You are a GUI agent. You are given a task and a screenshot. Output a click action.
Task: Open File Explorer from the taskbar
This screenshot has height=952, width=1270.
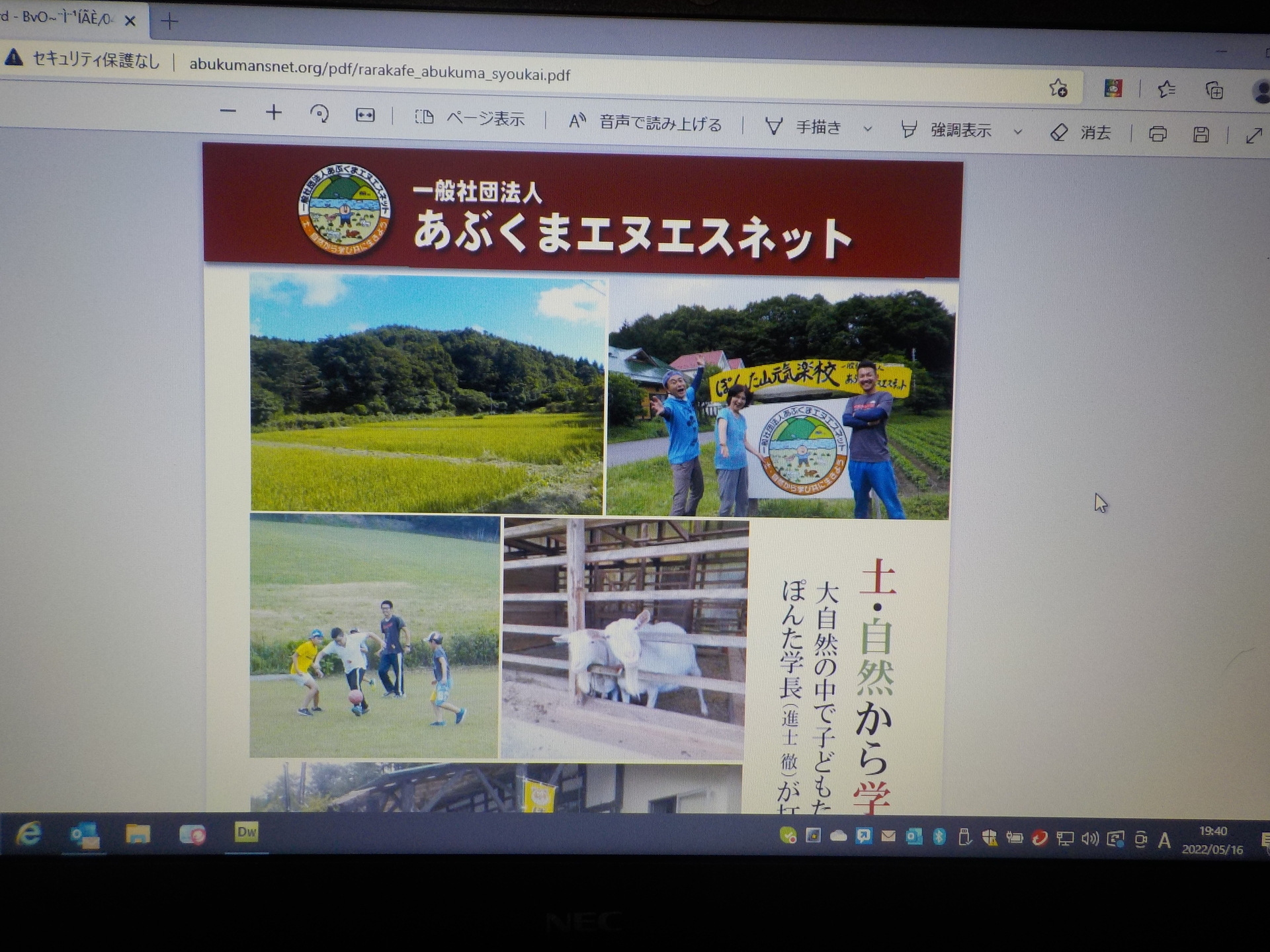[x=138, y=834]
